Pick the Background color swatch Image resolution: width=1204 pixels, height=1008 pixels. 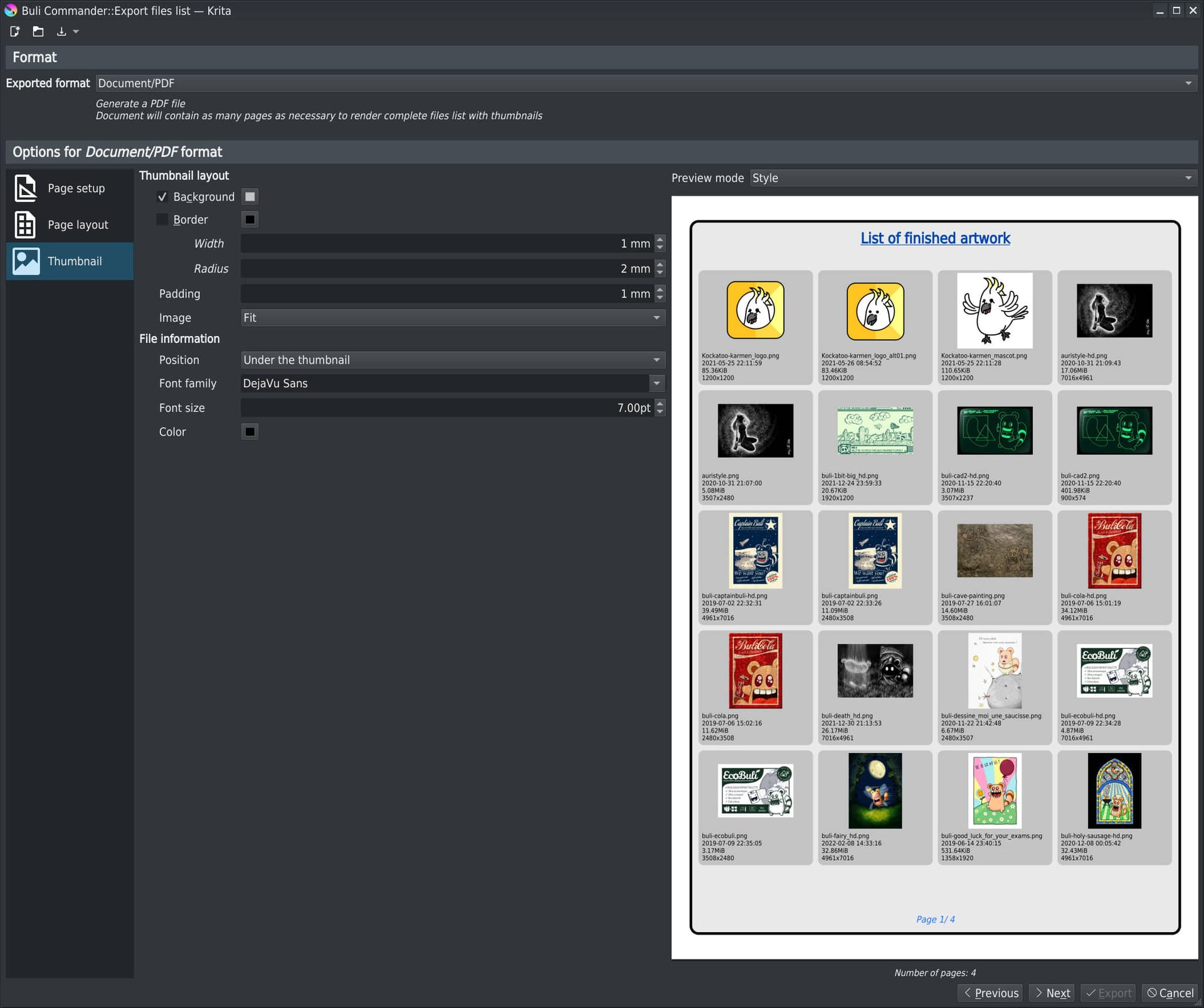pos(250,197)
